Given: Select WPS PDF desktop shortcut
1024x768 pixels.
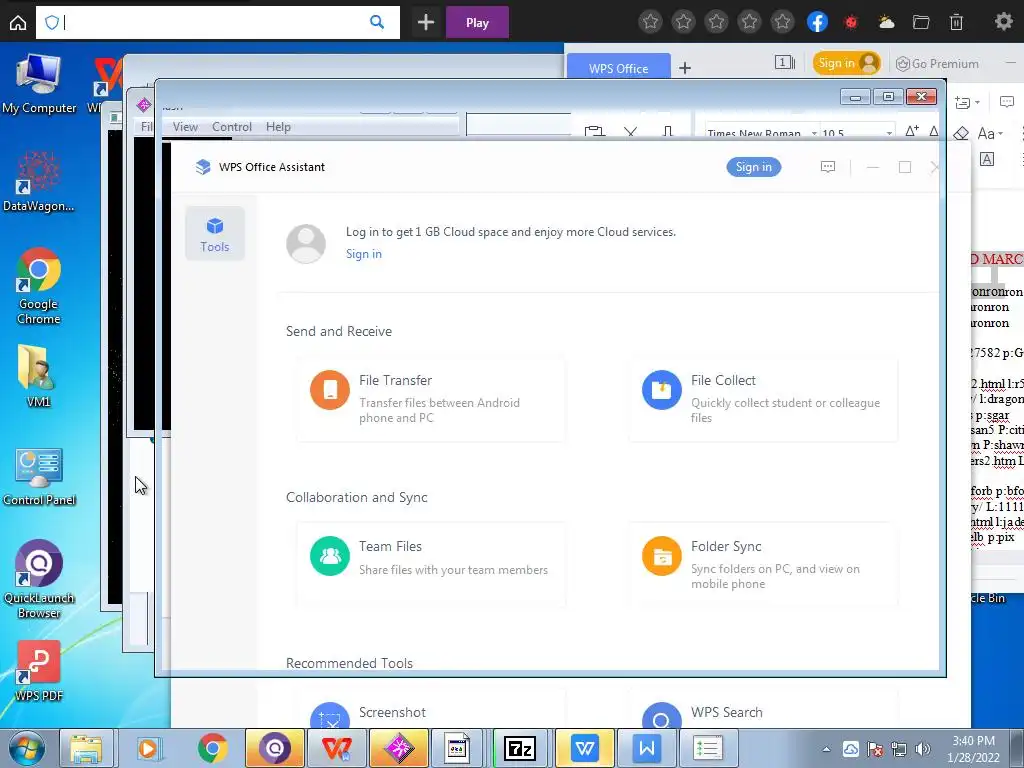Looking at the screenshot, I should pyautogui.click(x=39, y=671).
